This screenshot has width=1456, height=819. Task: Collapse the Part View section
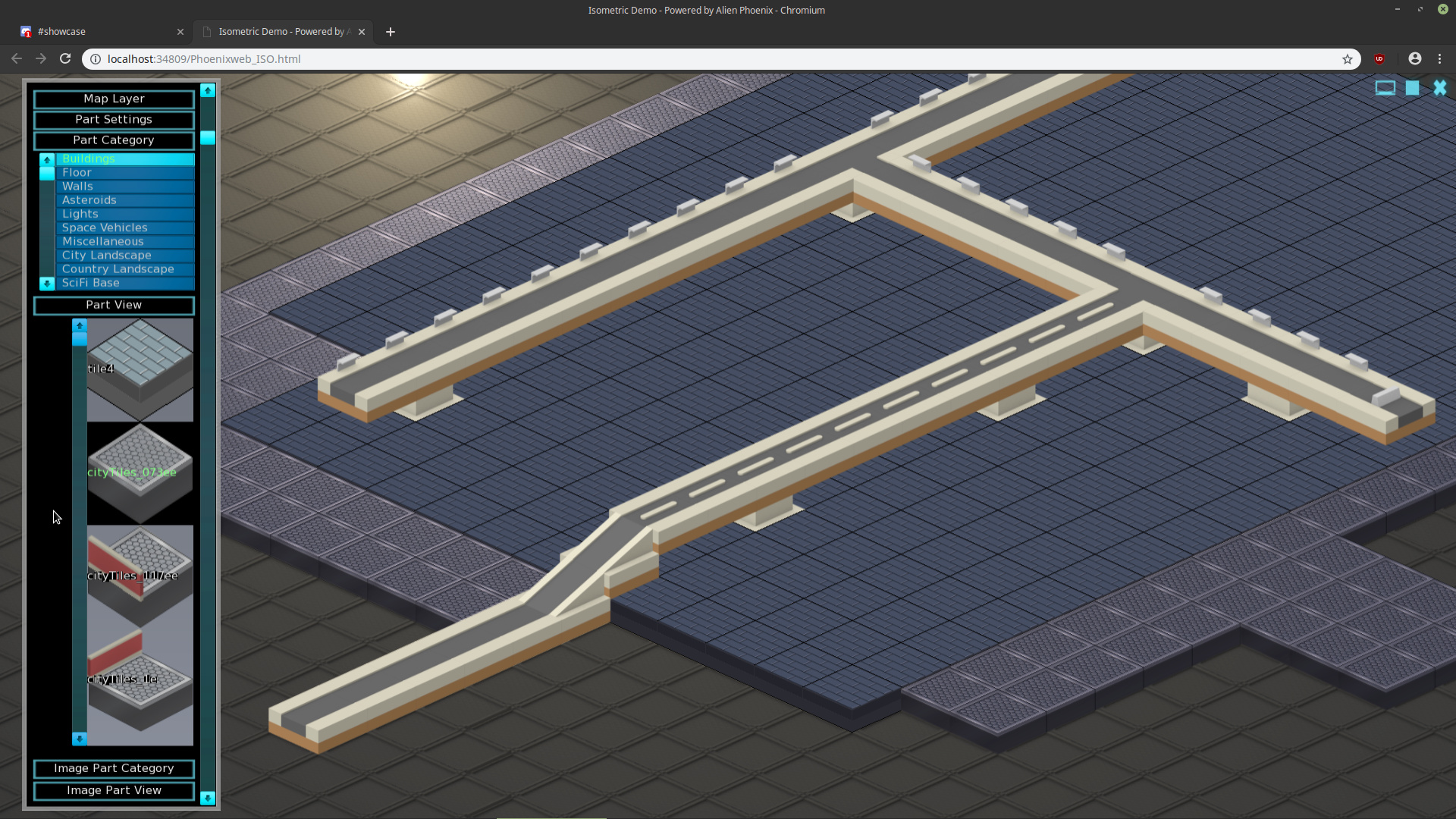(114, 305)
